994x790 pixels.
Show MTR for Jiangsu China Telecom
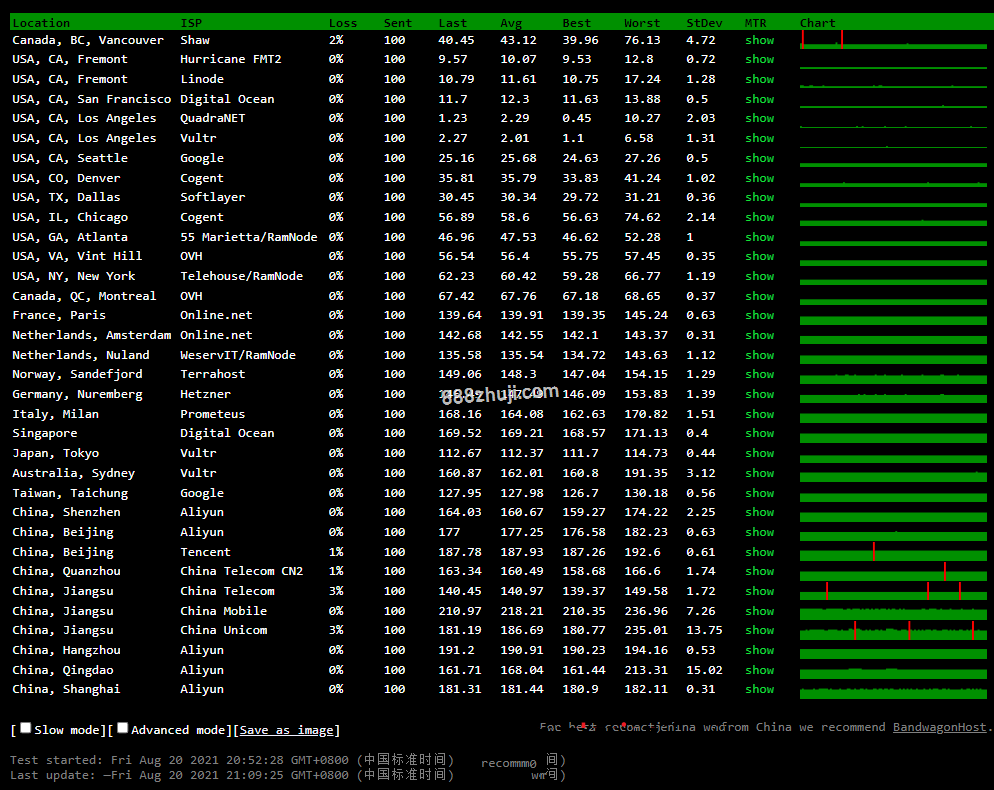coord(759,591)
